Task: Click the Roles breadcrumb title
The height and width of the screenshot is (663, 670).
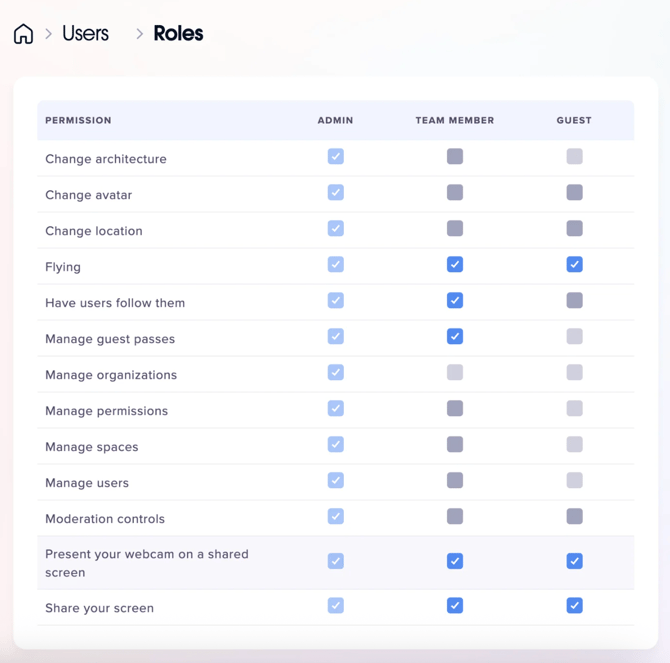Action: tap(178, 34)
